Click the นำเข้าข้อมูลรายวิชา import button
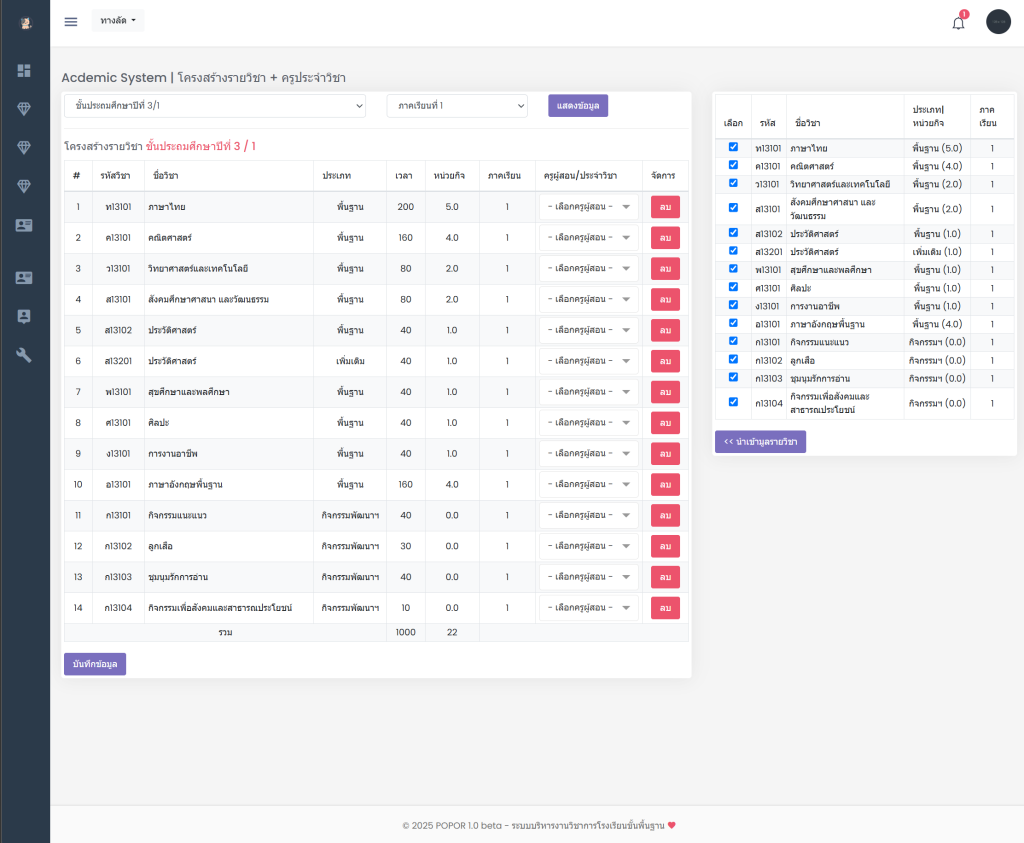This screenshot has width=1024, height=843. click(x=760, y=442)
